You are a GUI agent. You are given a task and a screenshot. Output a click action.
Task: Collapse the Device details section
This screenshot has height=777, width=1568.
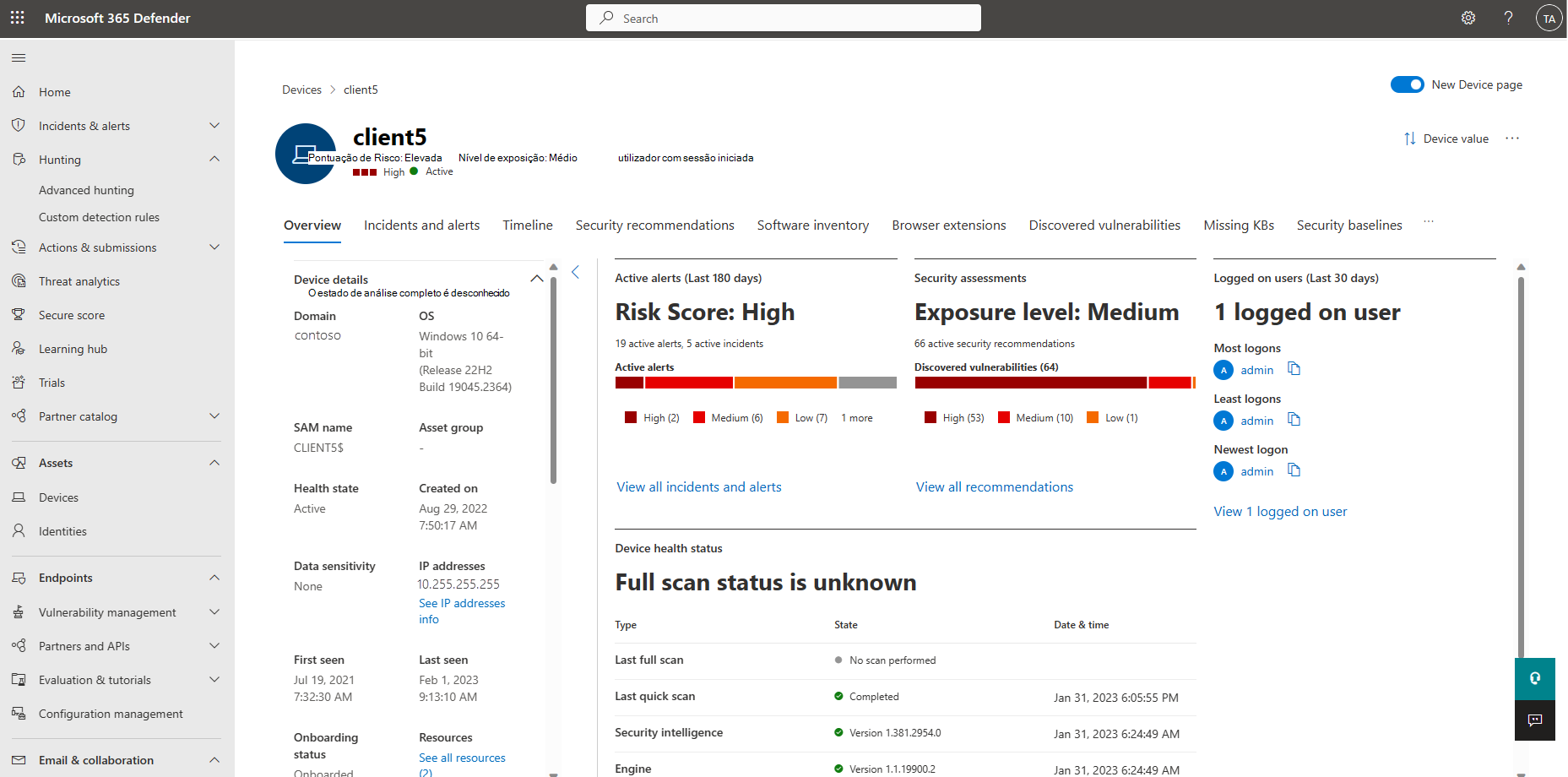(536, 279)
